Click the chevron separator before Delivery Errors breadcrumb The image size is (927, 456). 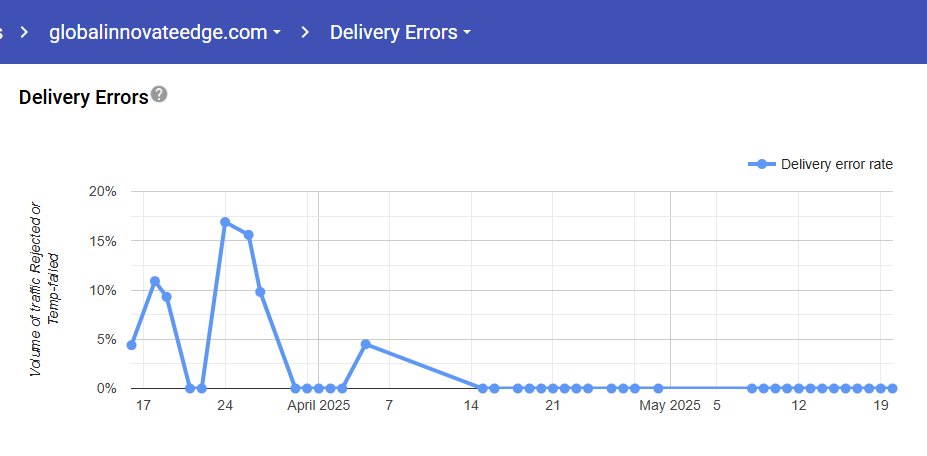(x=306, y=32)
